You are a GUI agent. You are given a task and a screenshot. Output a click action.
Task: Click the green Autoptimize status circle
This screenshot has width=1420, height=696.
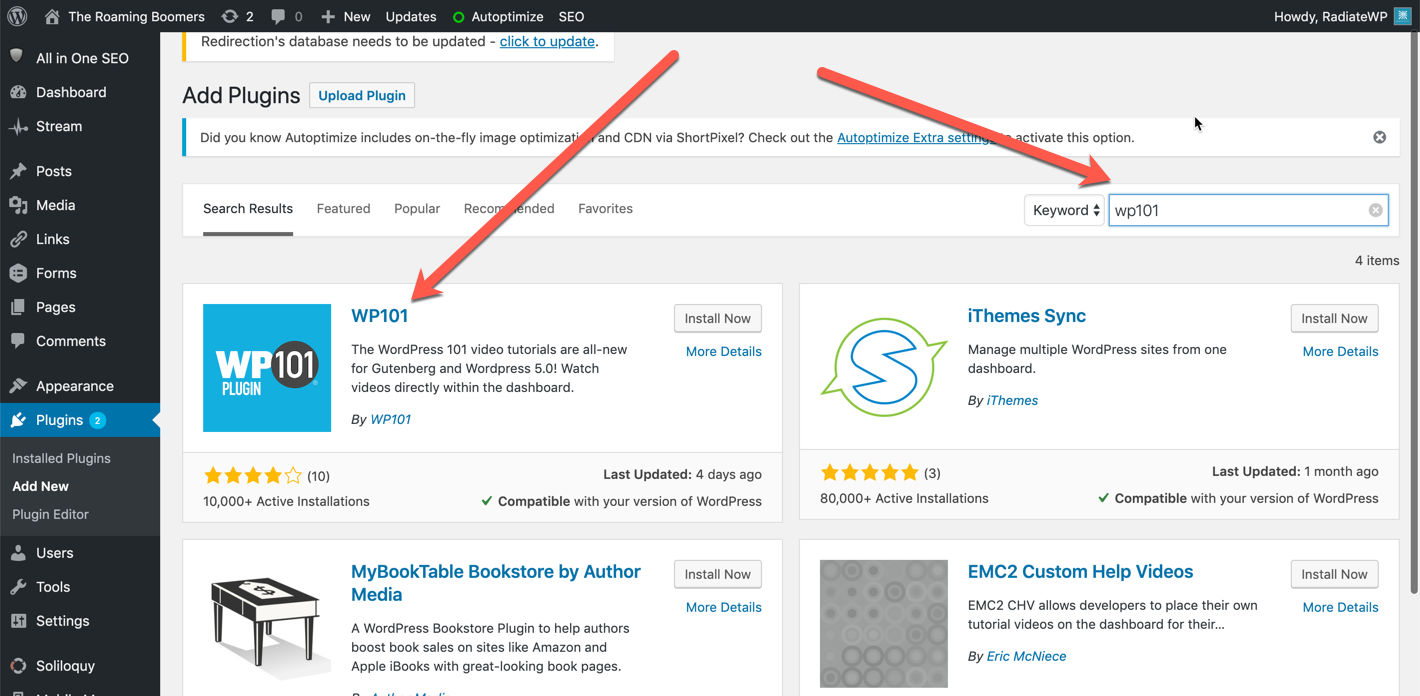point(458,17)
